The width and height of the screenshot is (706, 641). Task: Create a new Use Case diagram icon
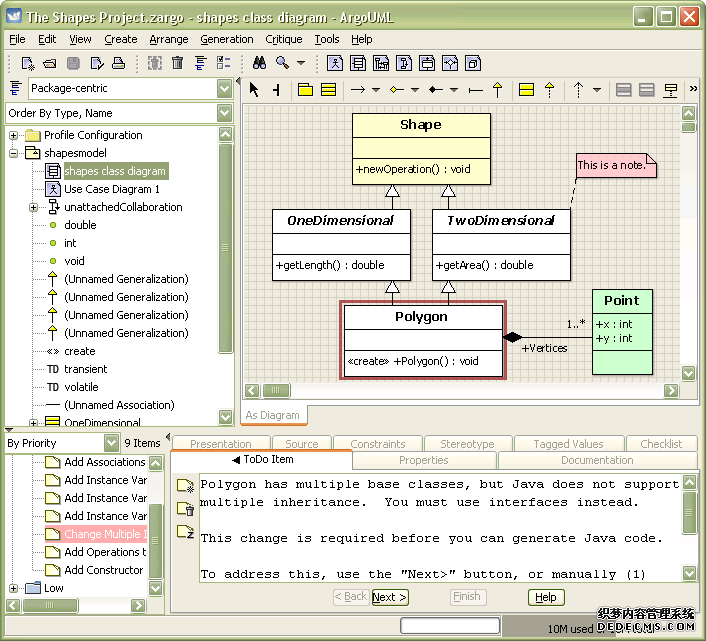335,63
